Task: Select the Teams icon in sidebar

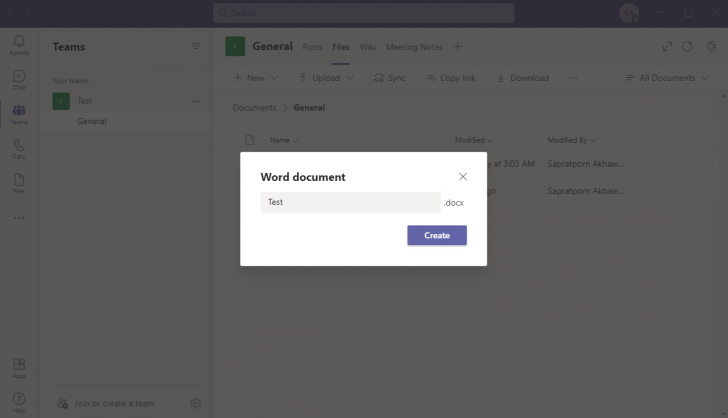Action: (19, 114)
